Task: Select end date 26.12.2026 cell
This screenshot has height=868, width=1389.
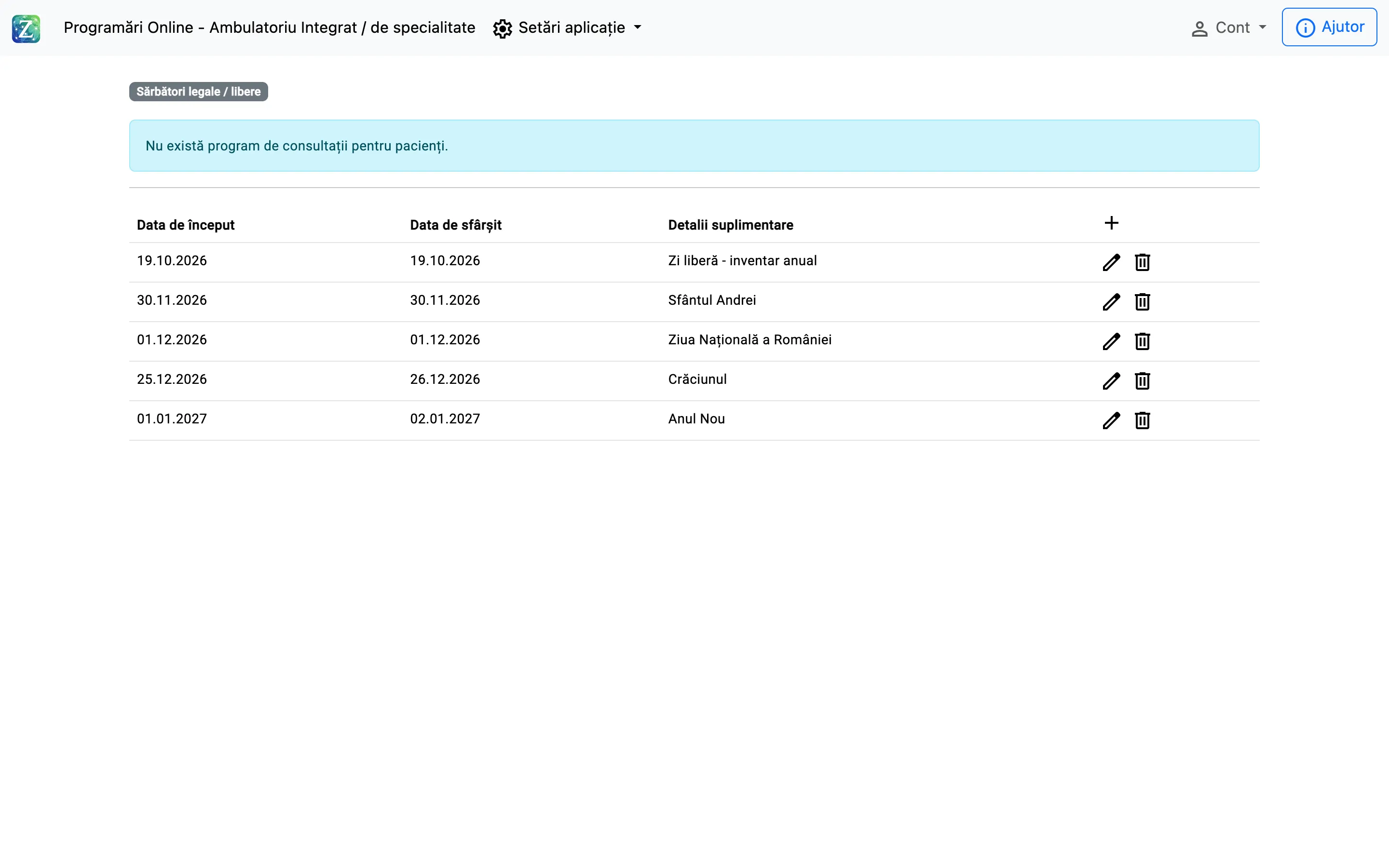Action: (x=445, y=380)
